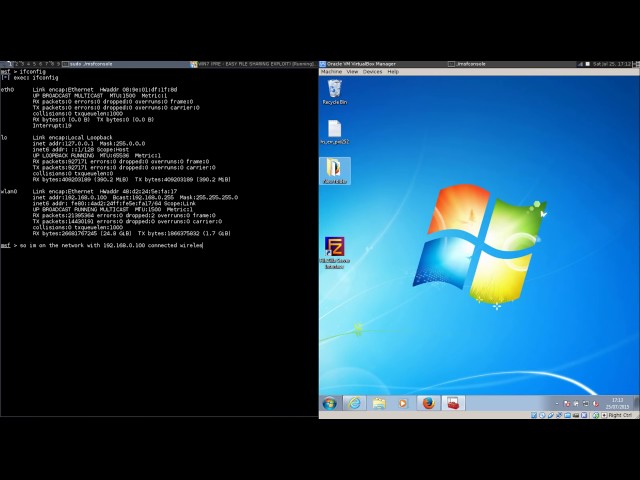The image size is (640, 480).
Task: Select the Recycle Bin desktop icon
Action: click(335, 92)
